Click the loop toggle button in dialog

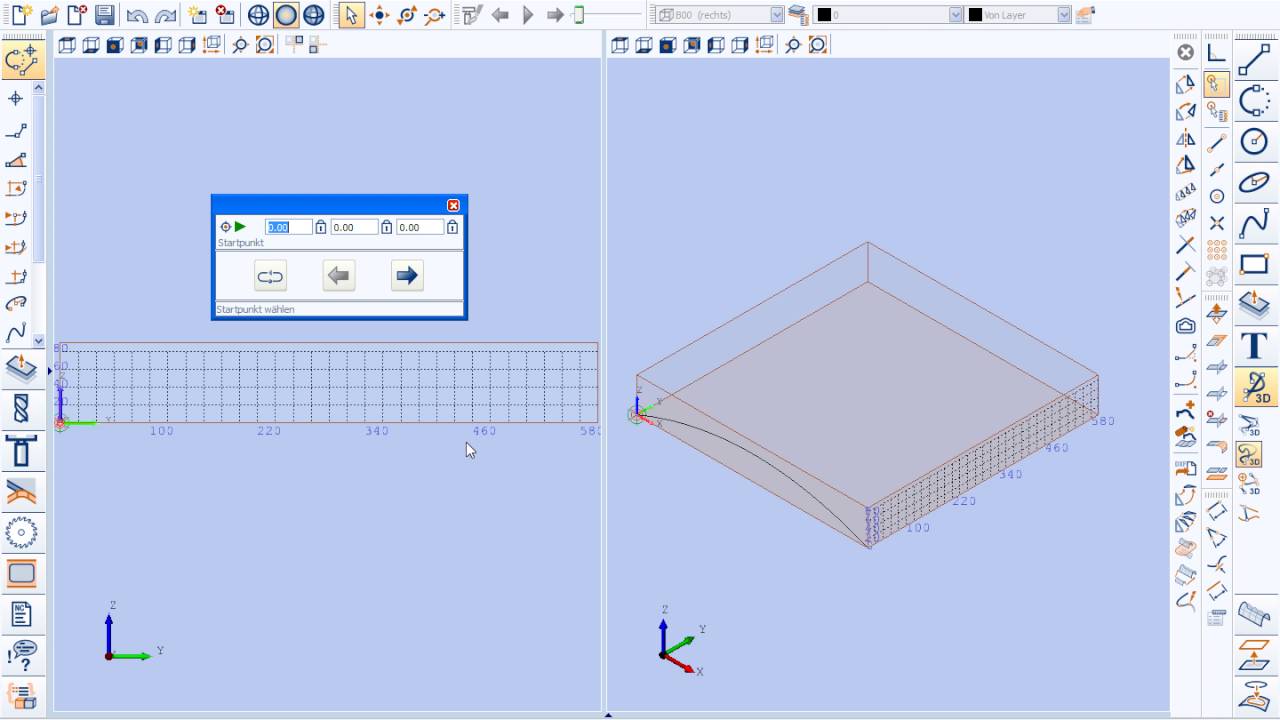coord(271,276)
